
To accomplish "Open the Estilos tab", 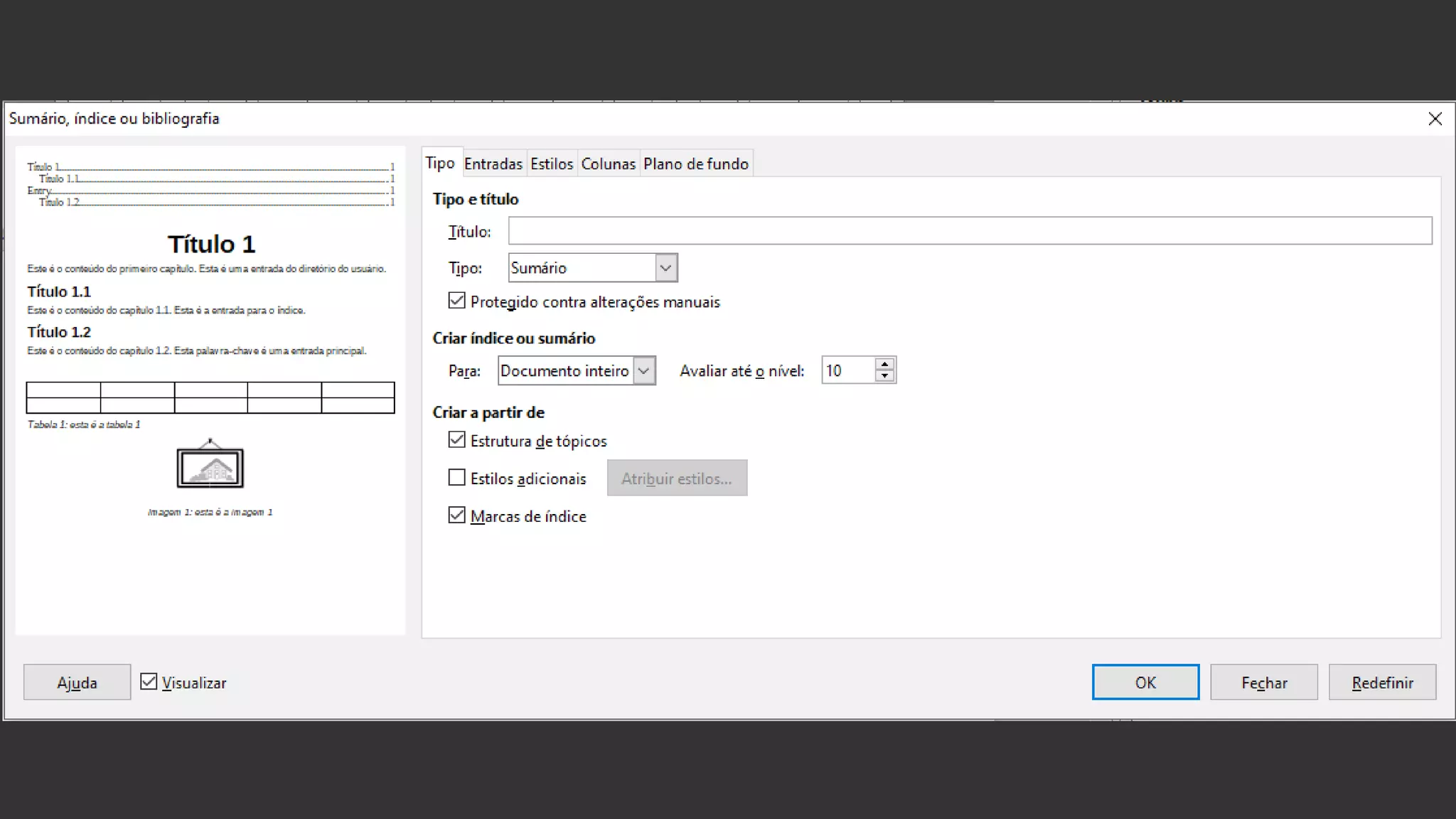I will (551, 164).
